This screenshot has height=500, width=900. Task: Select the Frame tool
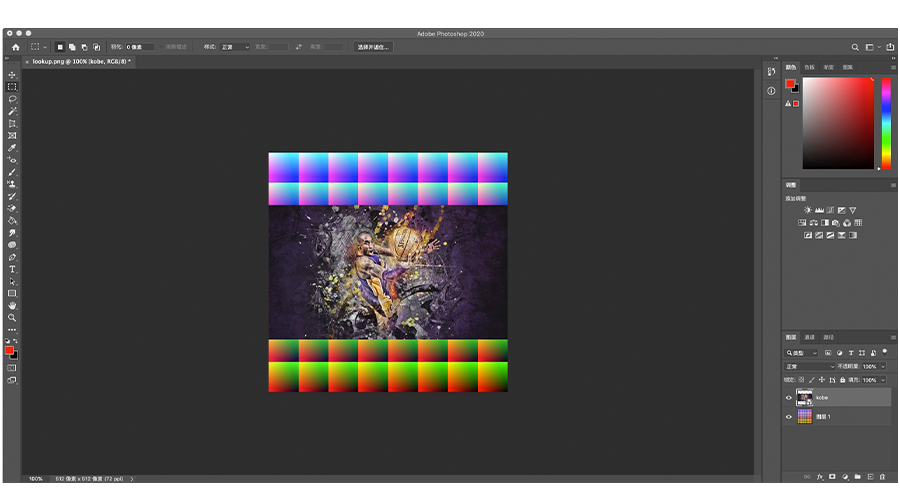(x=12, y=135)
